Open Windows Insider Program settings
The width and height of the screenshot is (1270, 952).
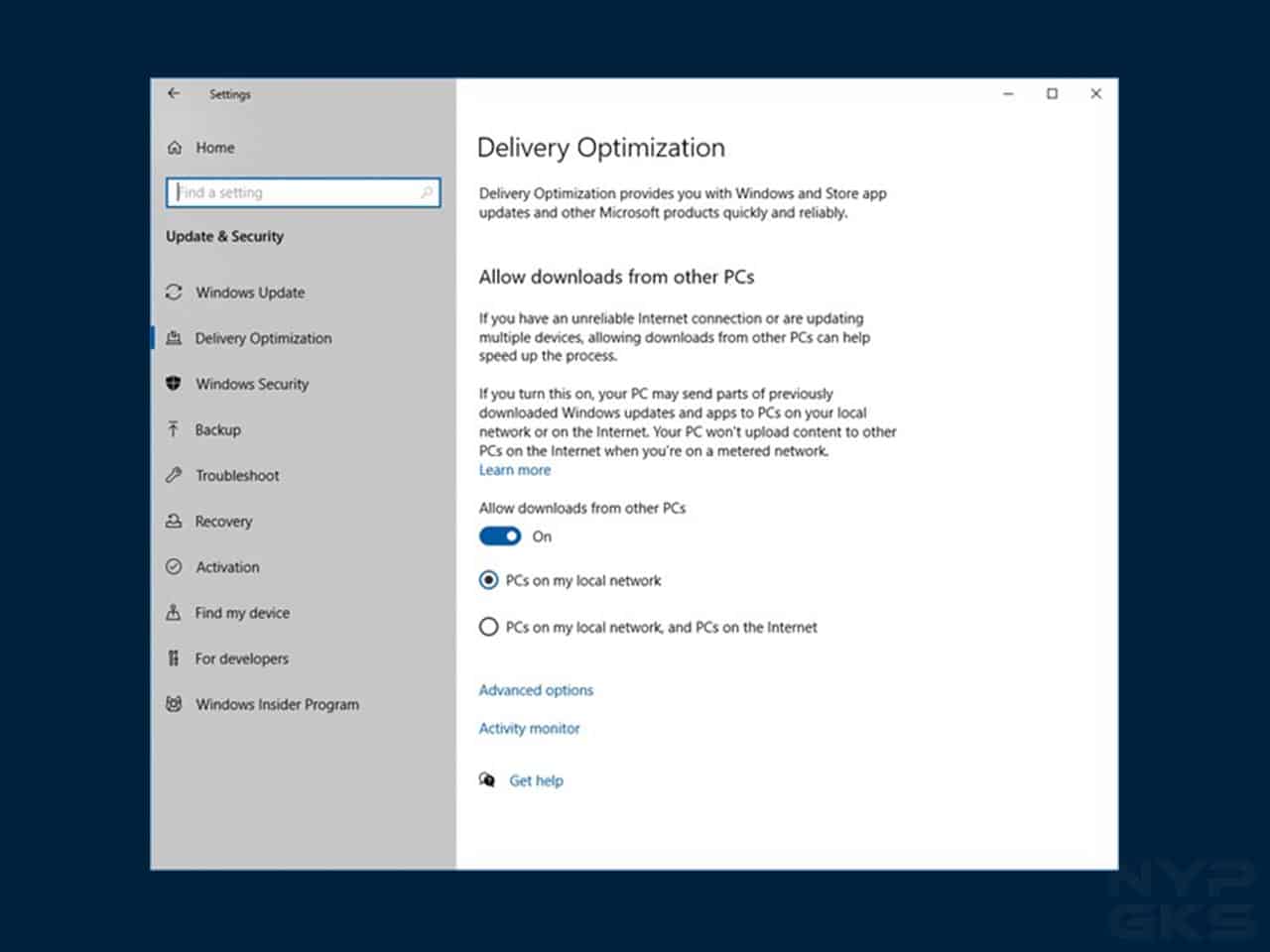click(278, 704)
